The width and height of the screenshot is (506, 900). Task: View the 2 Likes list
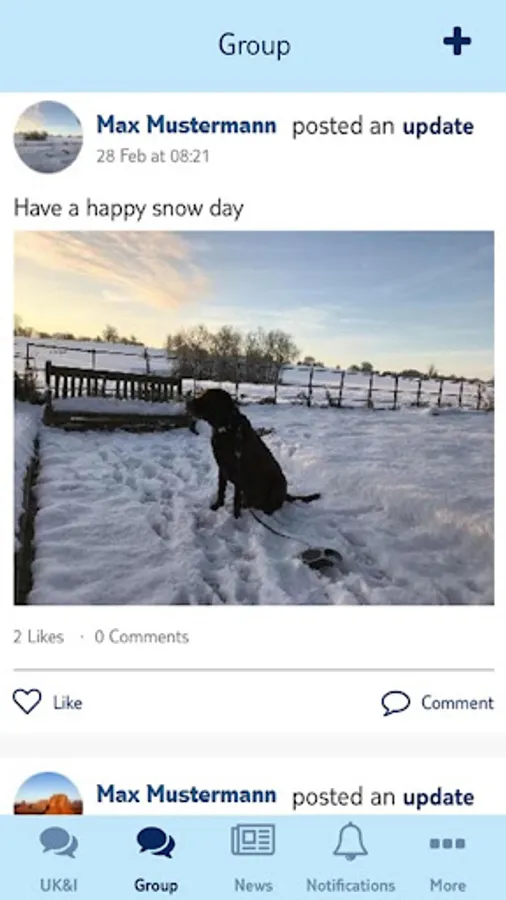[x=38, y=637]
